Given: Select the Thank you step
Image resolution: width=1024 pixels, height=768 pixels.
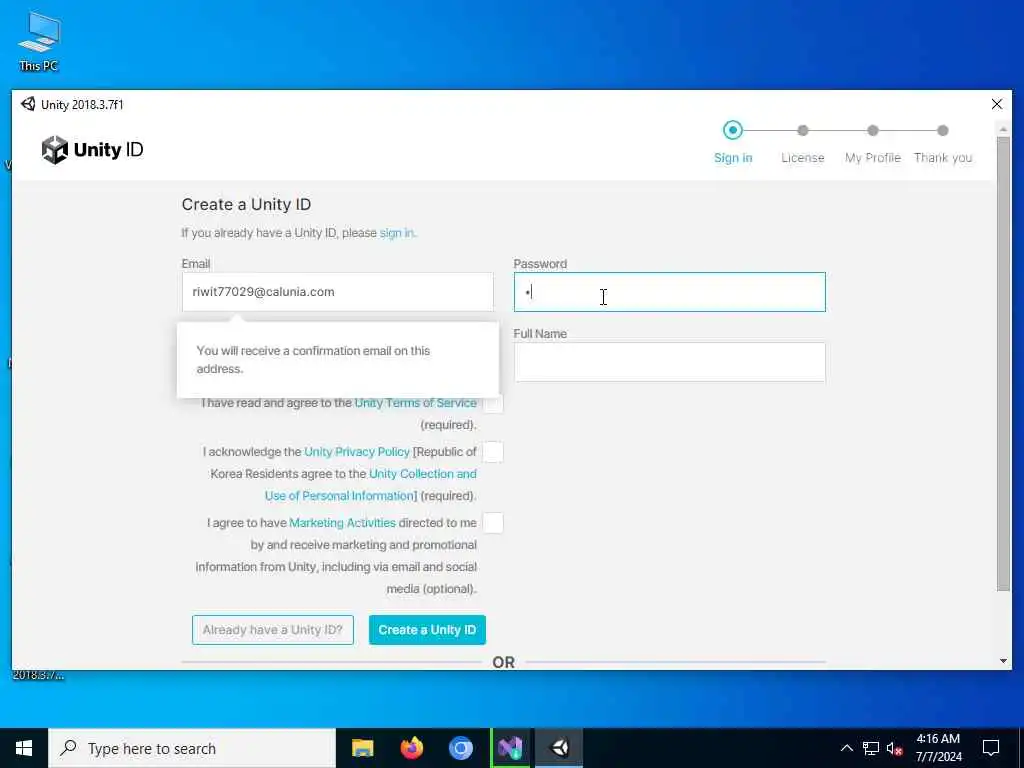Looking at the screenshot, I should (942, 144).
